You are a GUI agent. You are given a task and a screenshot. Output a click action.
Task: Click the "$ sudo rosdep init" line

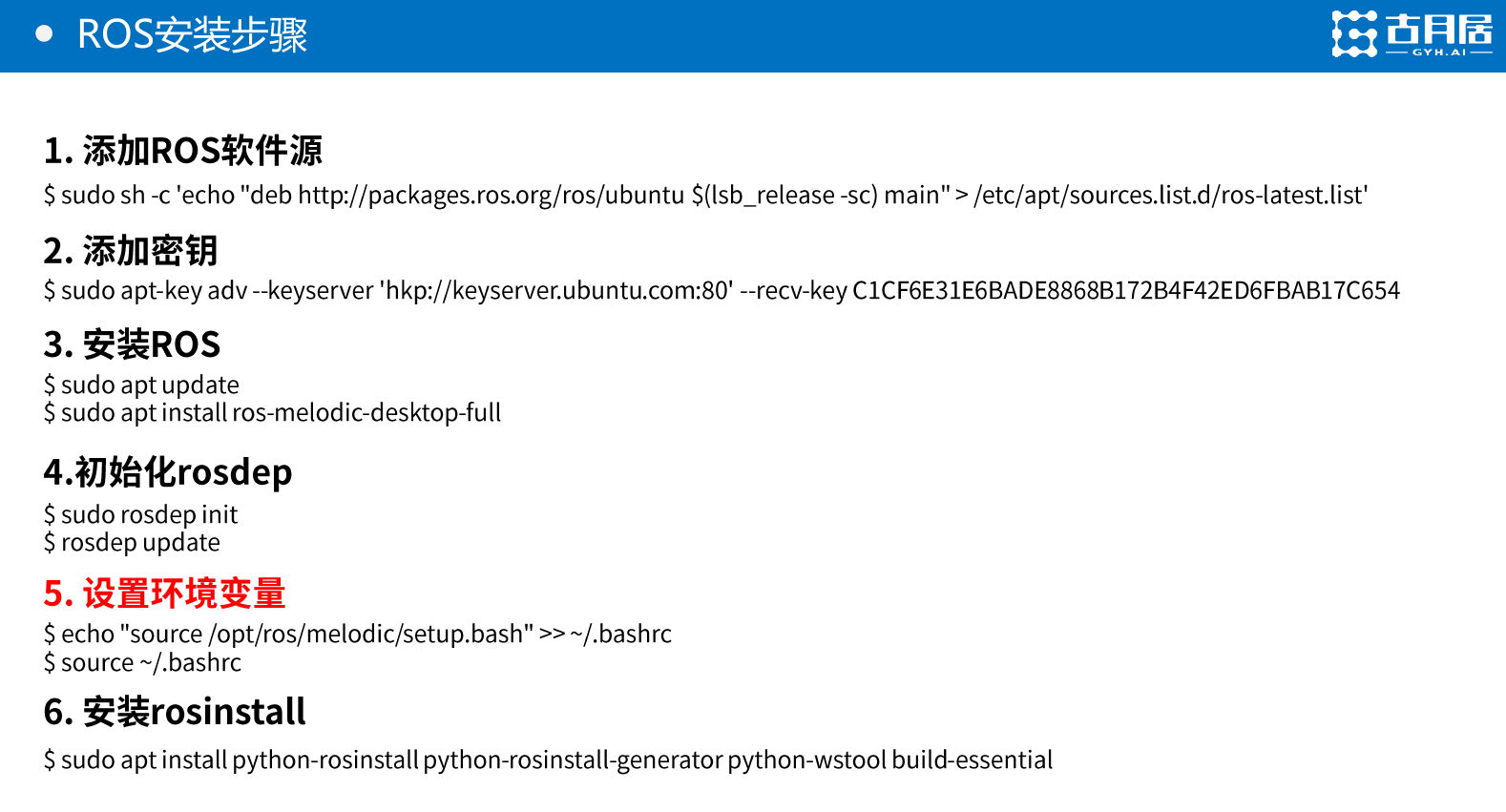tap(140, 514)
